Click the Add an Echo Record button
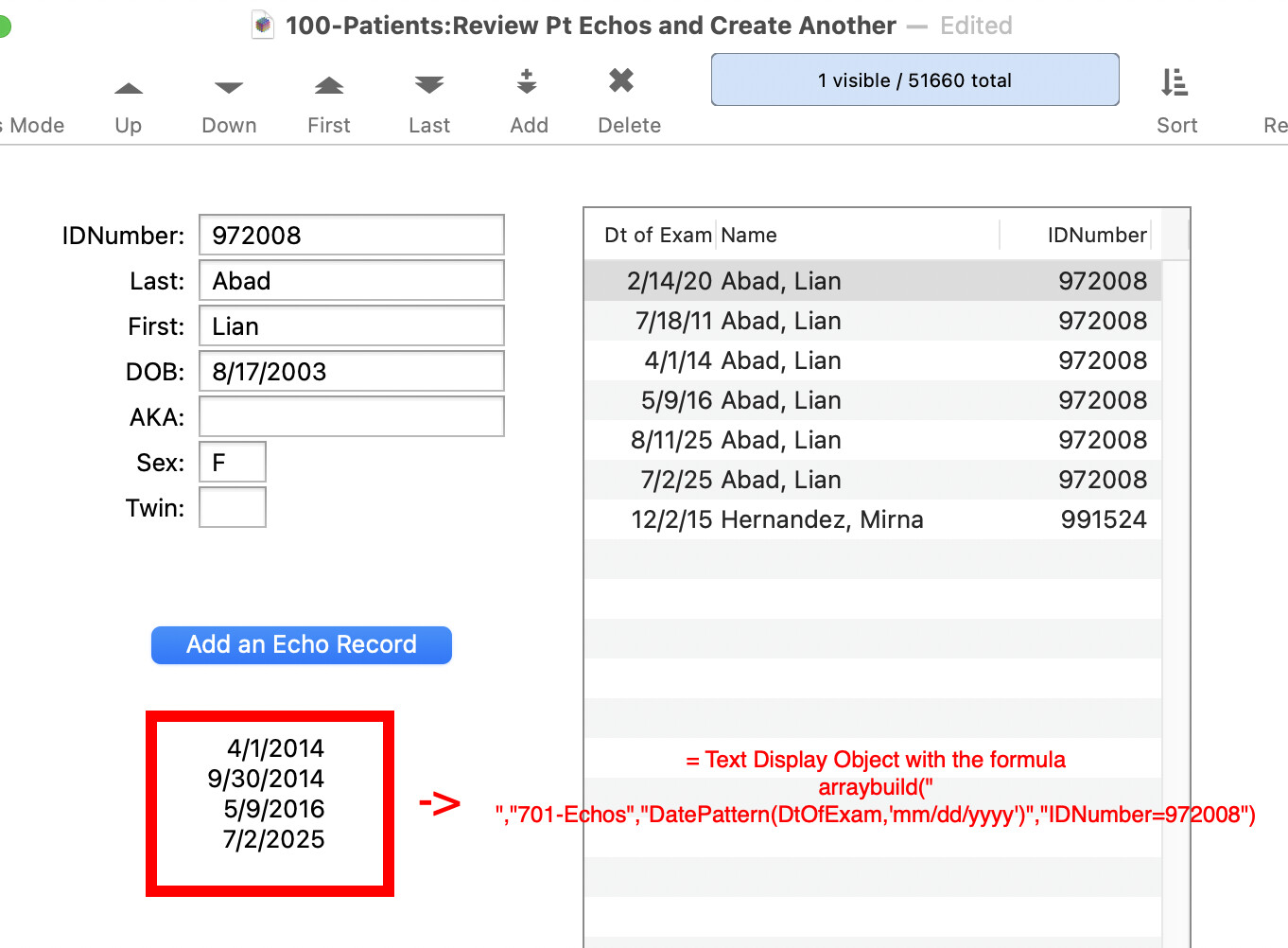This screenshot has height=948, width=1288. coord(302,645)
